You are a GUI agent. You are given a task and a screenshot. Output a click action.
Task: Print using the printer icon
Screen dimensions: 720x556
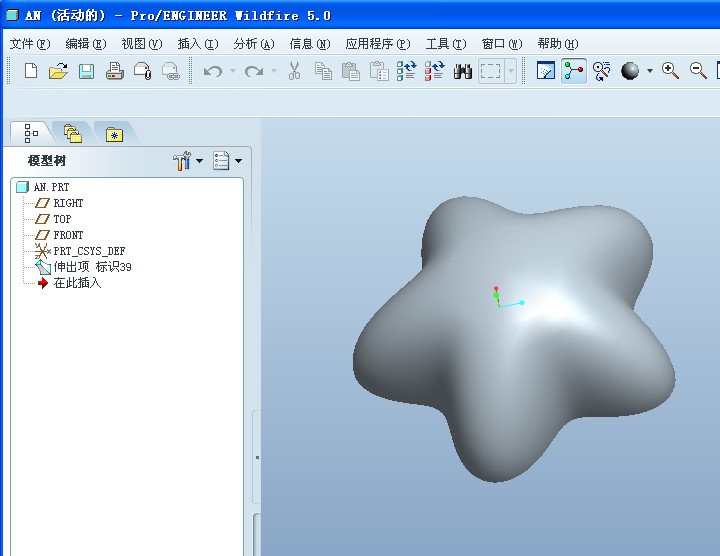[114, 72]
